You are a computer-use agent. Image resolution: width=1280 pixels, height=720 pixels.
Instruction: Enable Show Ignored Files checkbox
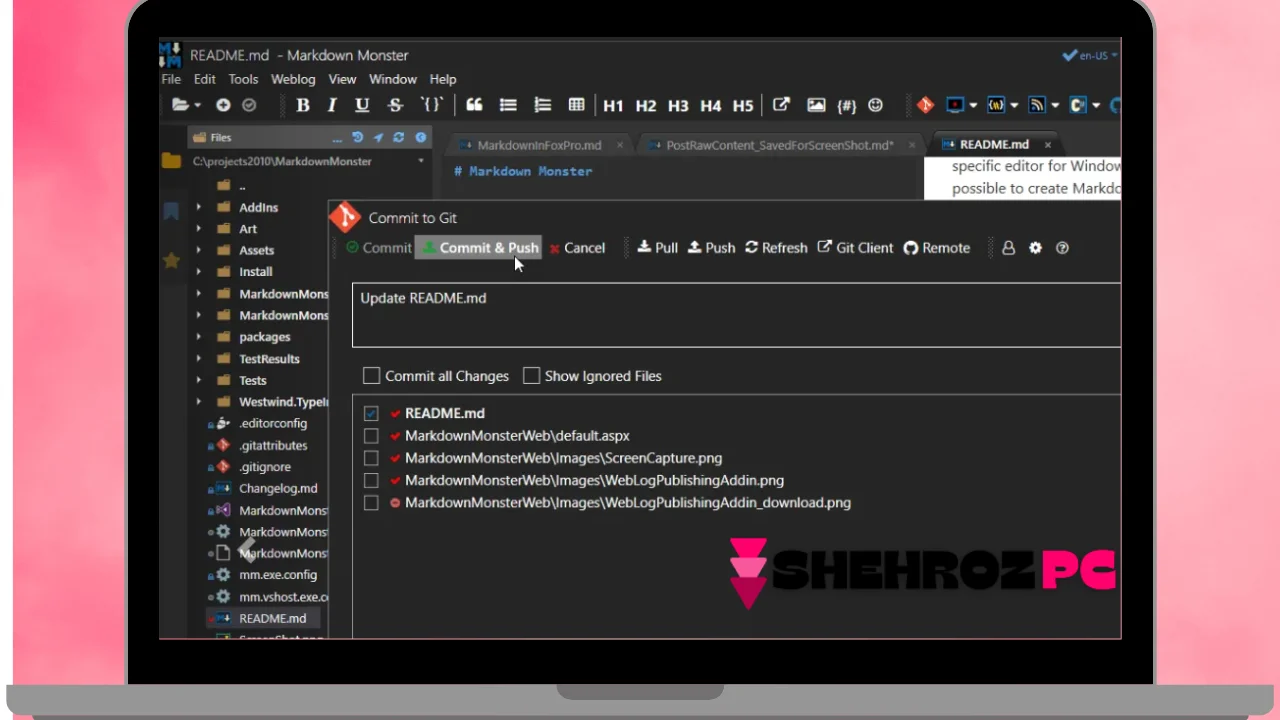531,376
